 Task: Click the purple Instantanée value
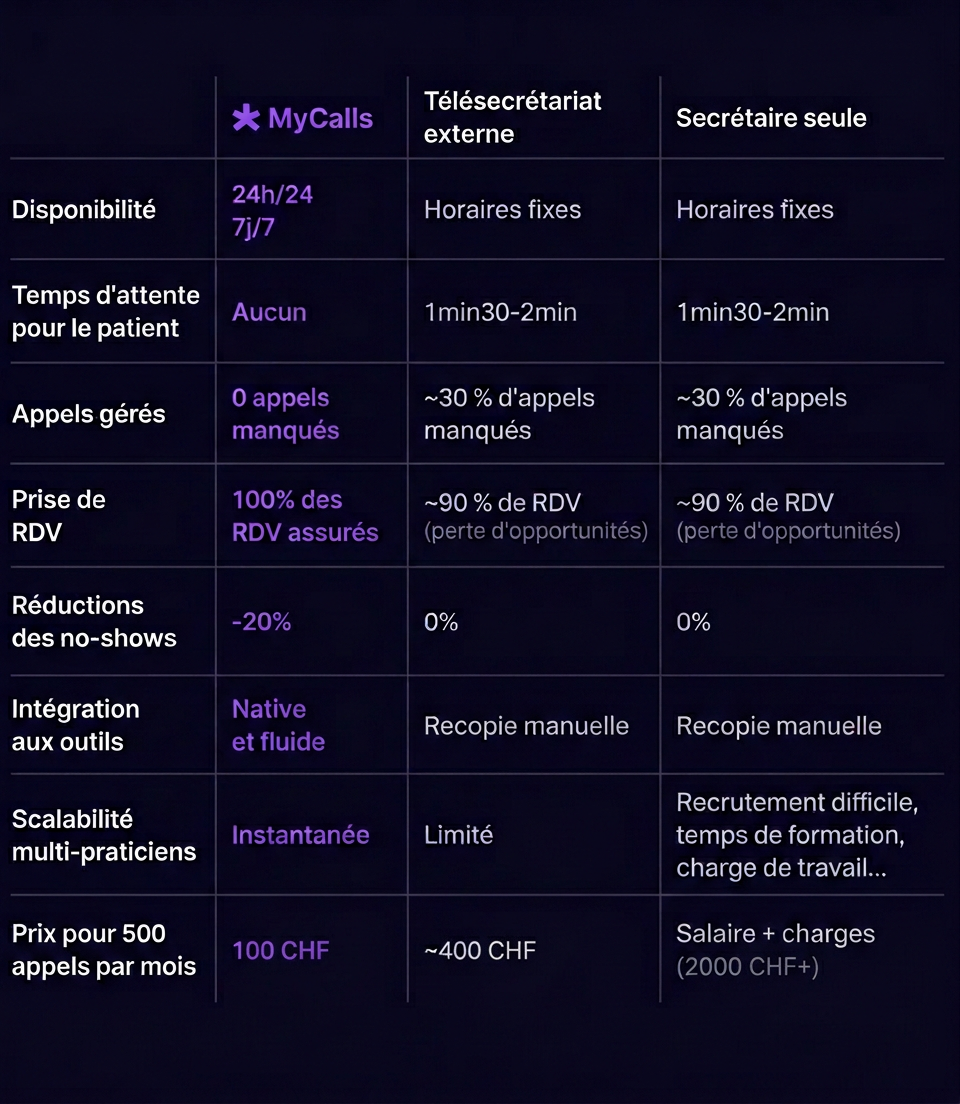[x=300, y=835]
